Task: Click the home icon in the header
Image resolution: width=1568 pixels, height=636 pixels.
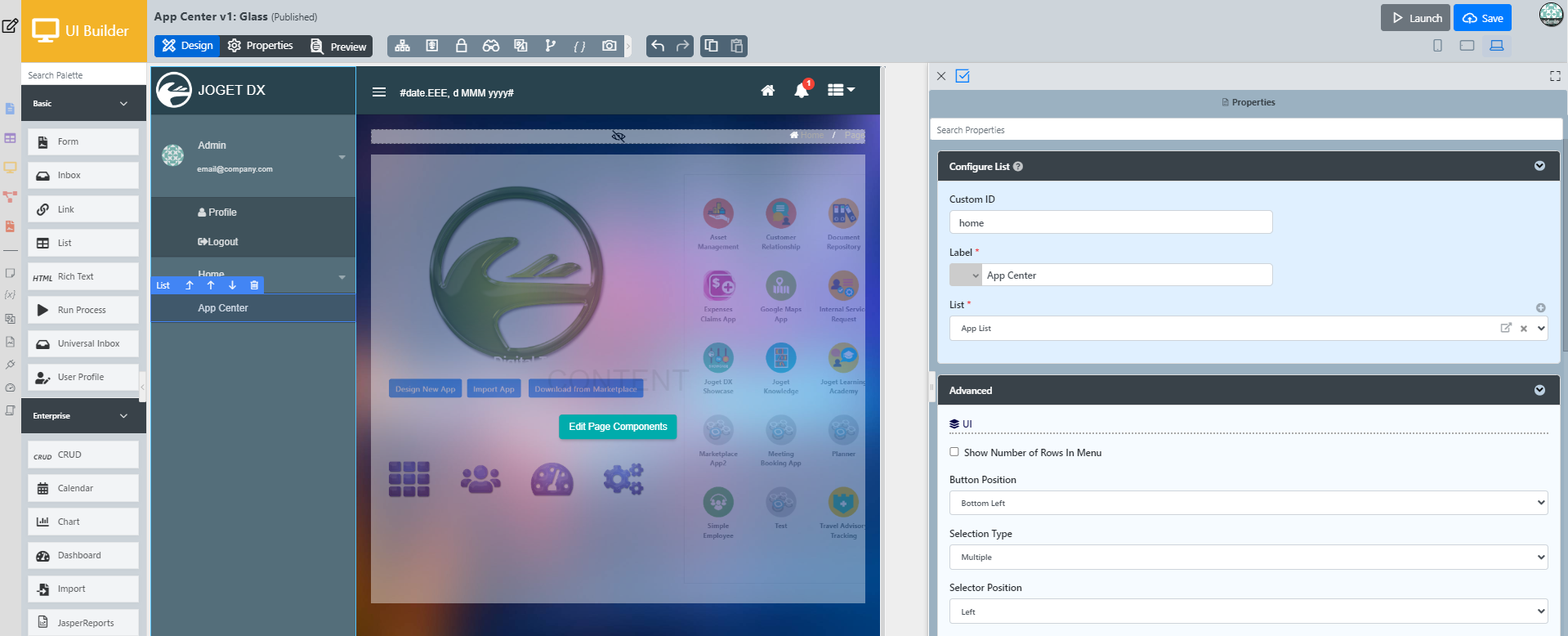Action: pyautogui.click(x=768, y=91)
